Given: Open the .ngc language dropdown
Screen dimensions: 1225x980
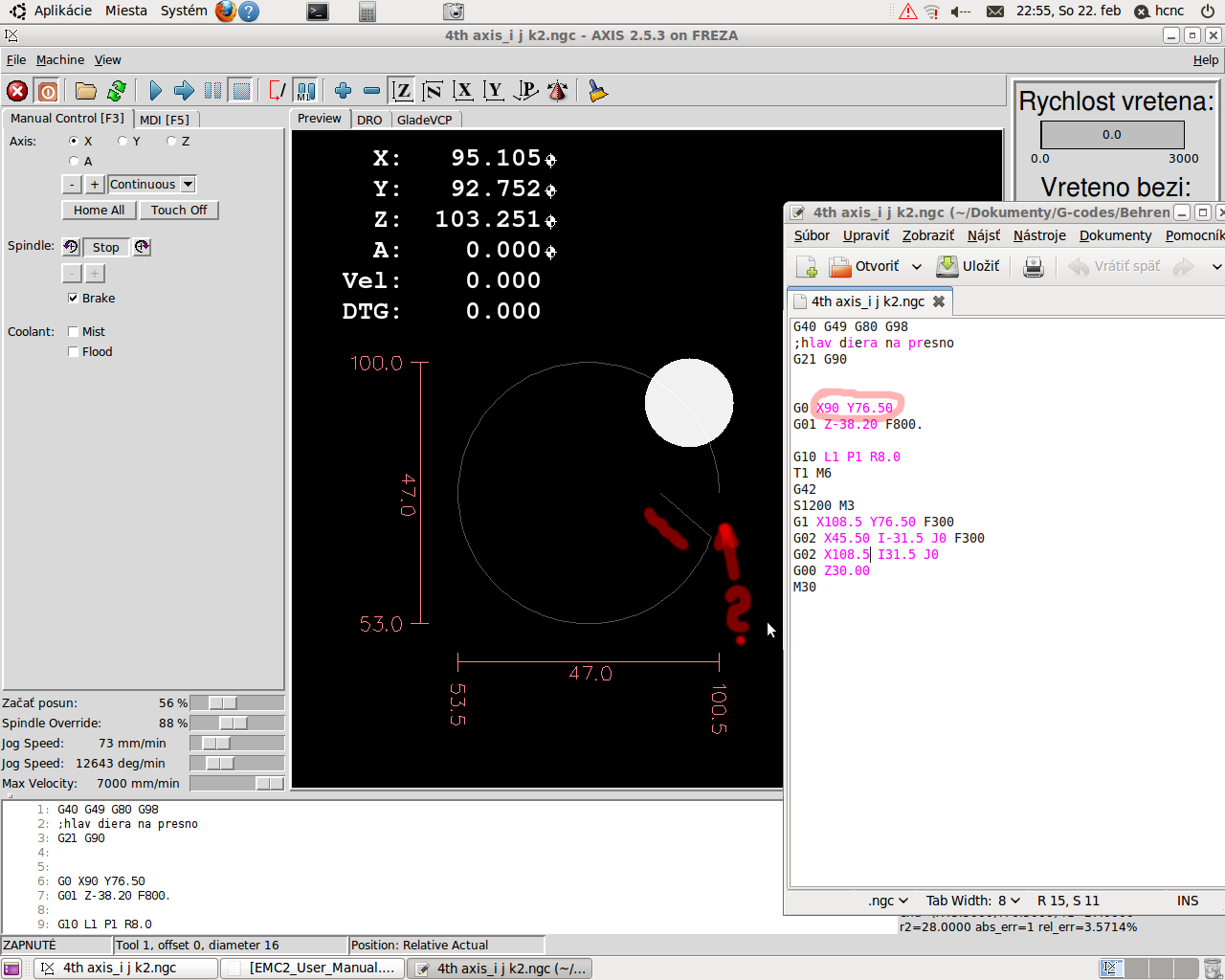Looking at the screenshot, I should coord(888,901).
